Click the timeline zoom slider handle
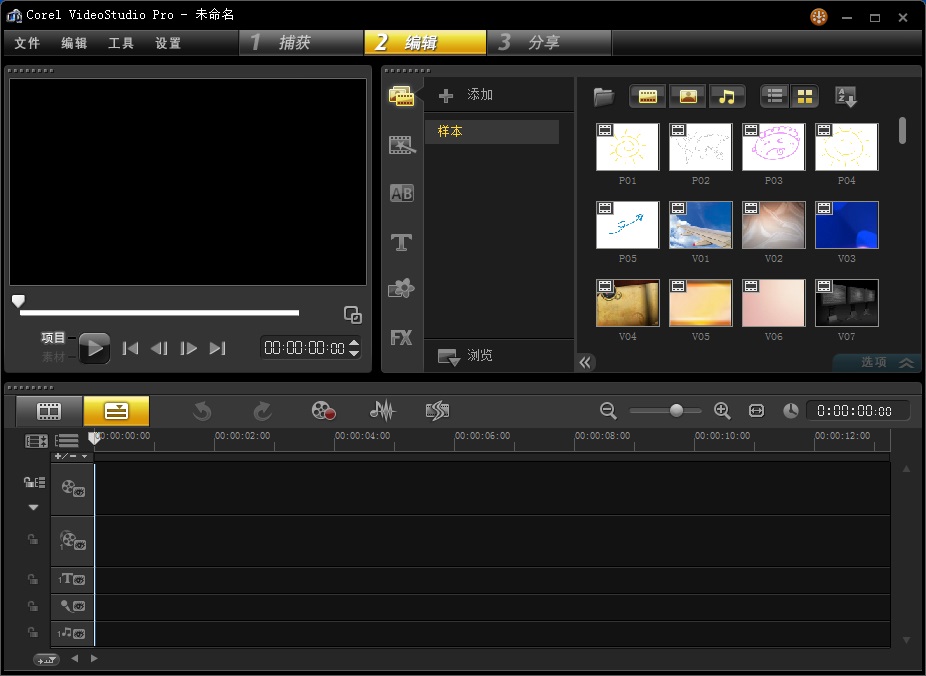926x676 pixels. tap(677, 411)
